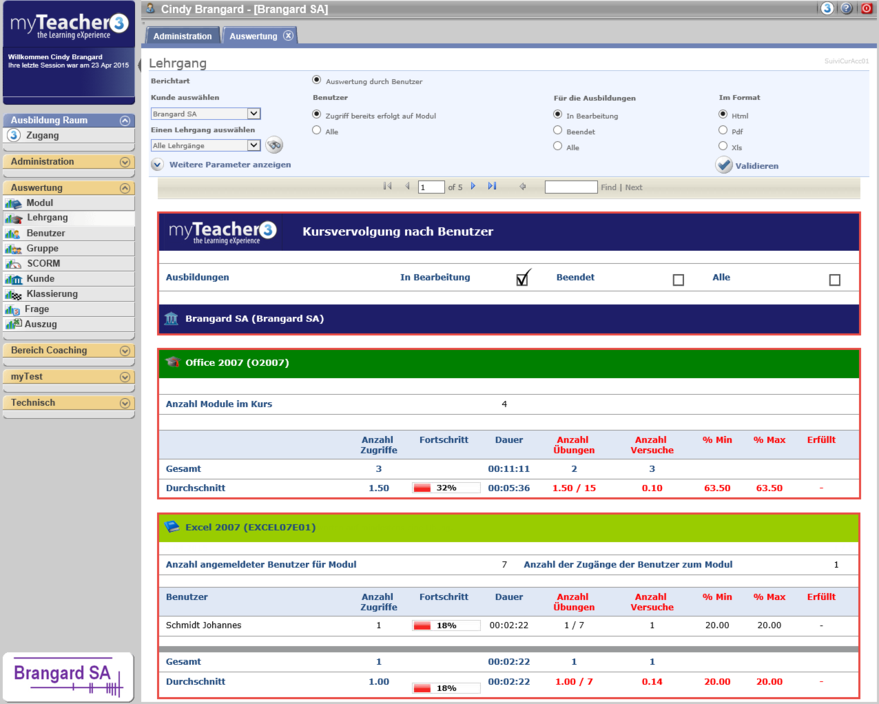Expand the Administration sidebar section

coord(124,162)
